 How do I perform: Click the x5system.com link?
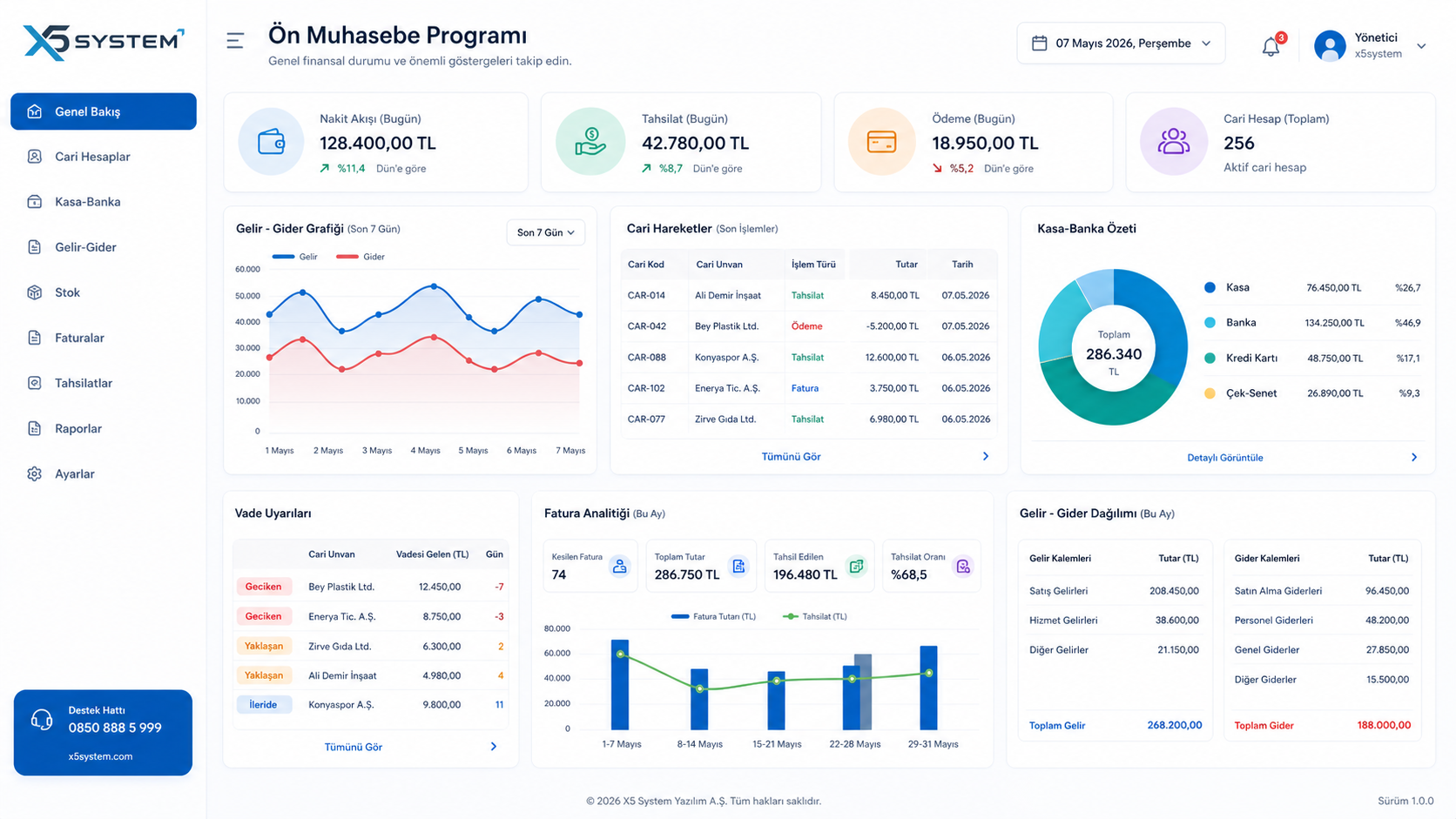pyautogui.click(x=100, y=756)
